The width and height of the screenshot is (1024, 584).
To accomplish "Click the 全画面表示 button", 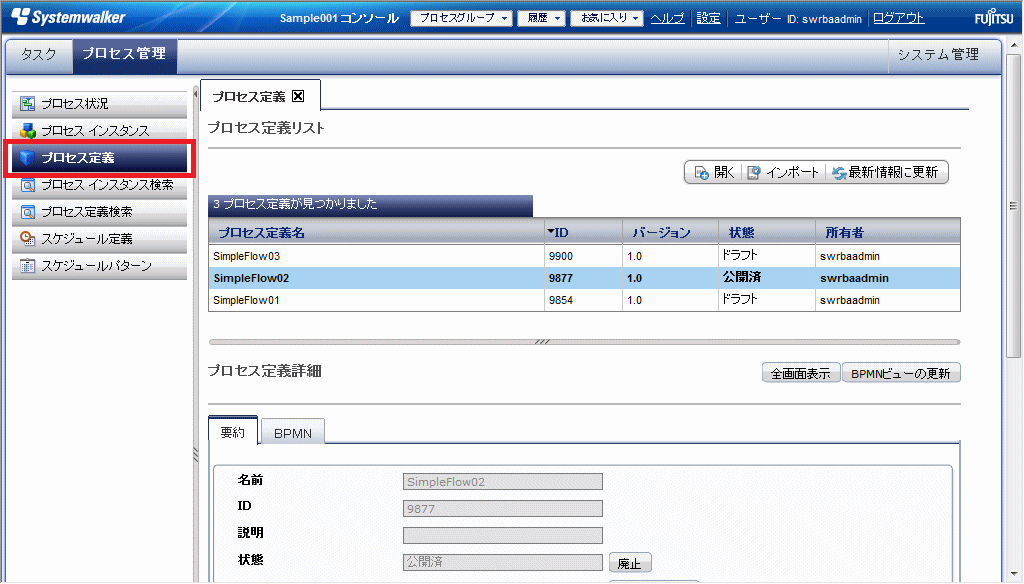I will (x=801, y=373).
